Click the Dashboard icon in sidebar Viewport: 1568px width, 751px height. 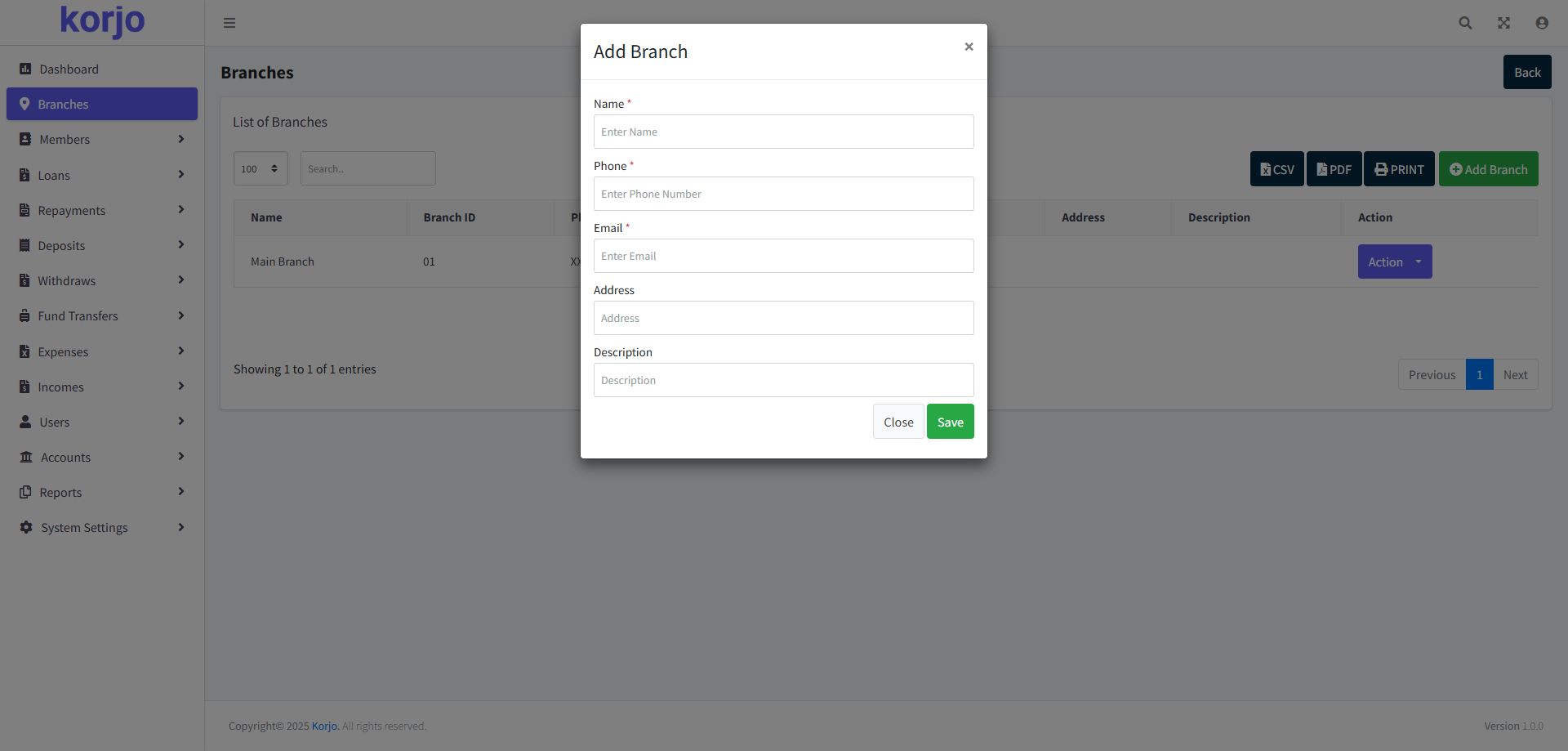pyautogui.click(x=25, y=69)
